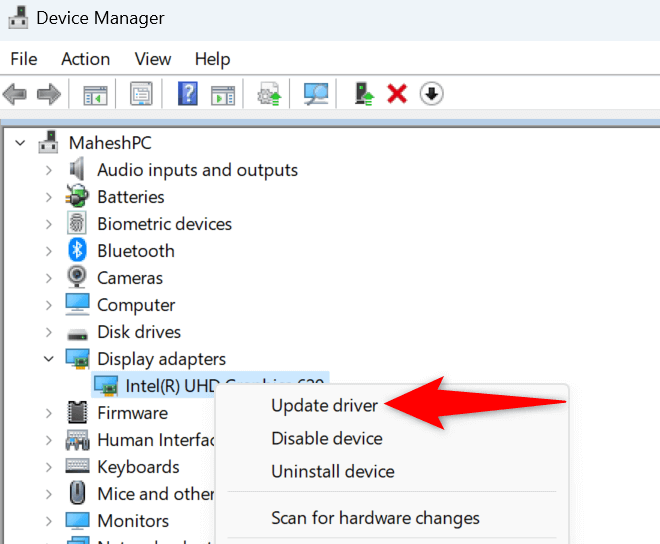Click the Enable device toolbar icon with green arrow
660x544 pixels.
tap(364, 93)
